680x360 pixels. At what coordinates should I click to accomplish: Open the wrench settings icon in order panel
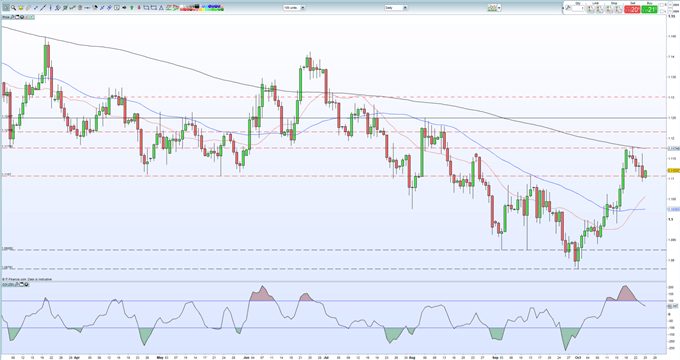tap(568, 8)
